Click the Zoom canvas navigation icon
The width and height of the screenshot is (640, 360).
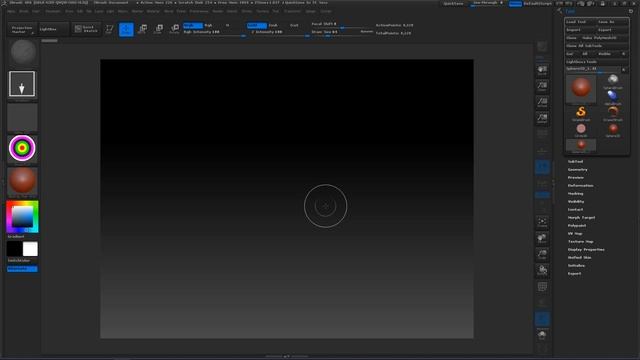click(542, 86)
